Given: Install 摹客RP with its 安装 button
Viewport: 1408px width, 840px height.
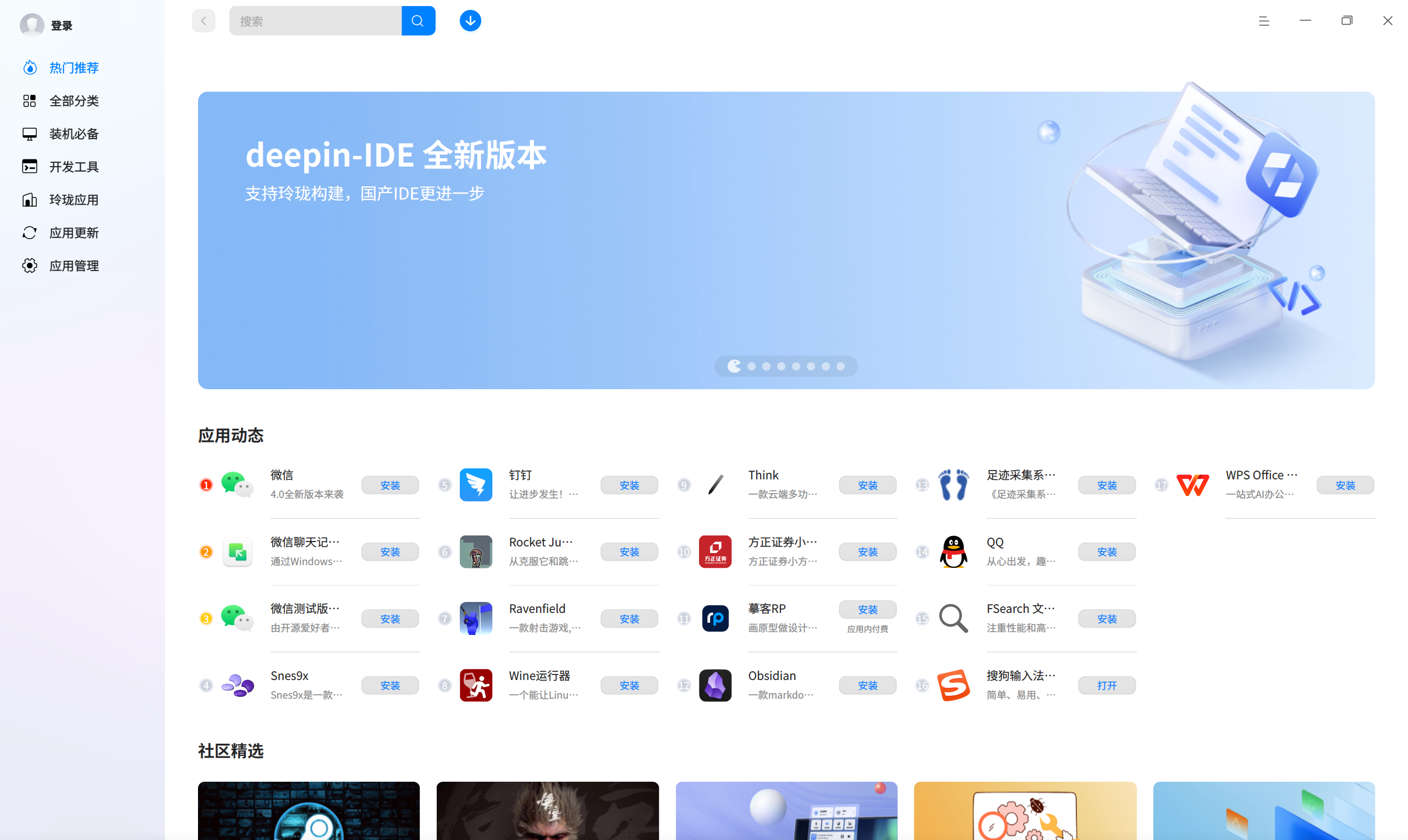Looking at the screenshot, I should (x=867, y=610).
